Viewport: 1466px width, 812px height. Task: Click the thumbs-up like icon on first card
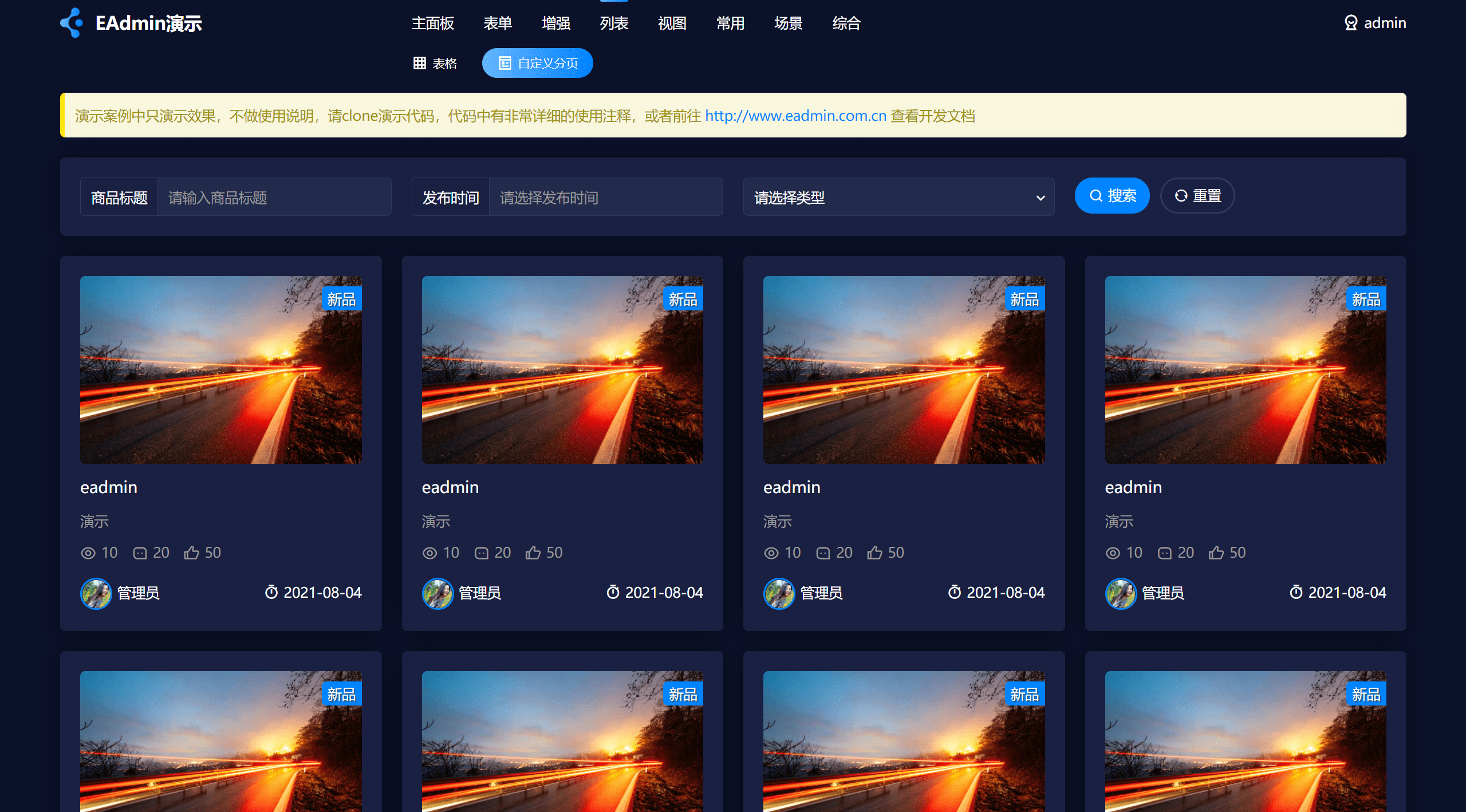[191, 553]
